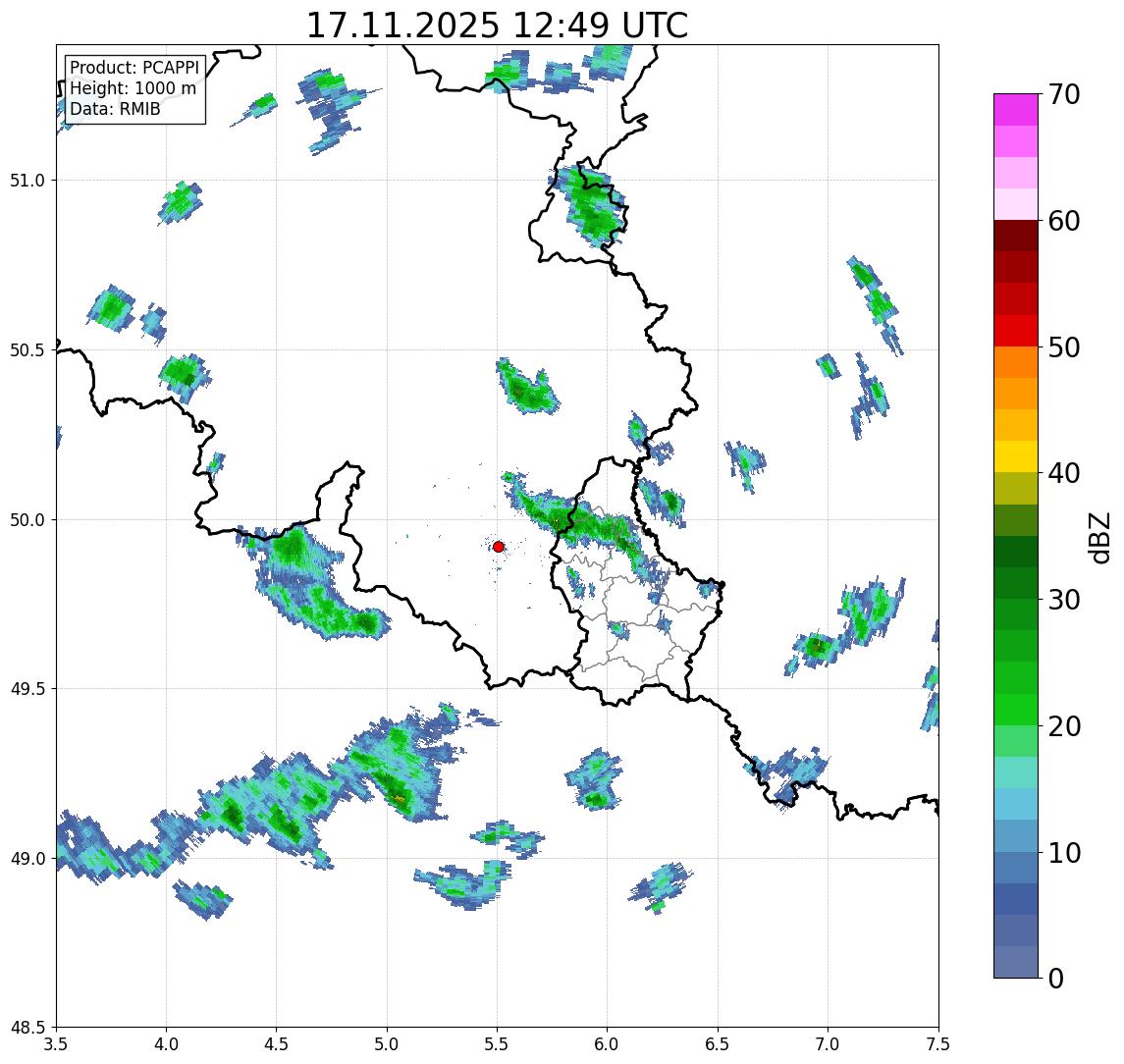Screen dimensions: 1124x1064
Task: Click the title '17.11.2025 12:49 UTC'
Action: pyautogui.click(x=497, y=26)
